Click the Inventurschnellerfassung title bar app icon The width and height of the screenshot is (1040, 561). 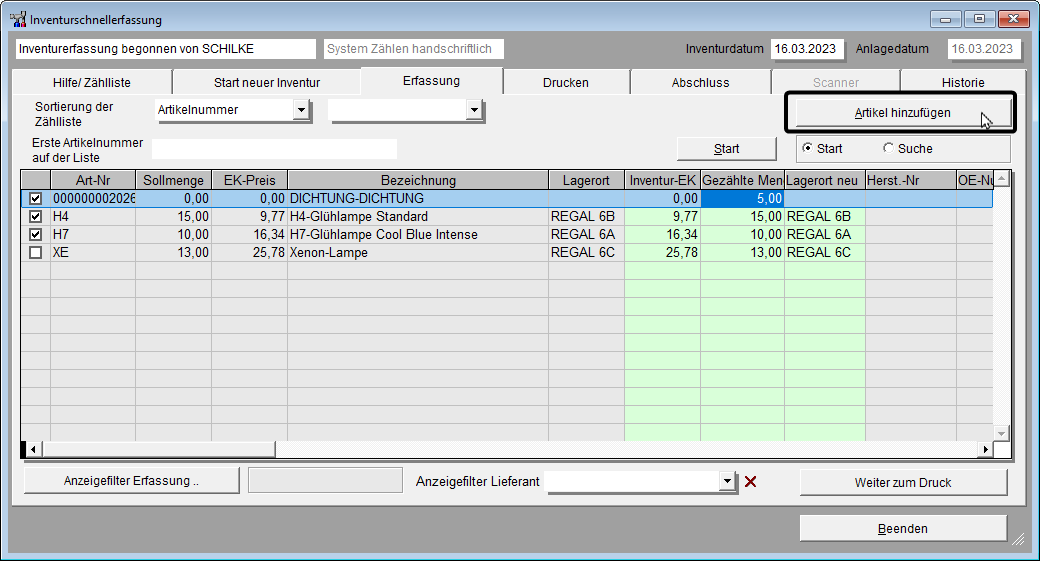18,19
